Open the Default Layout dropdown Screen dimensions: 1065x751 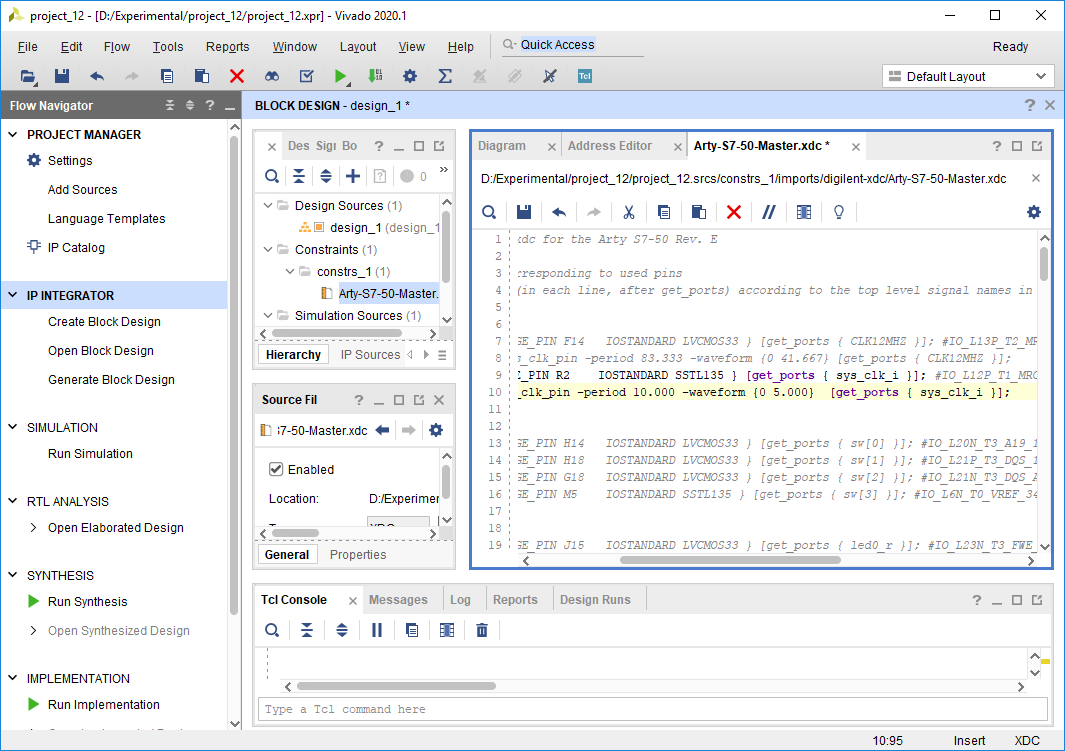click(968, 77)
